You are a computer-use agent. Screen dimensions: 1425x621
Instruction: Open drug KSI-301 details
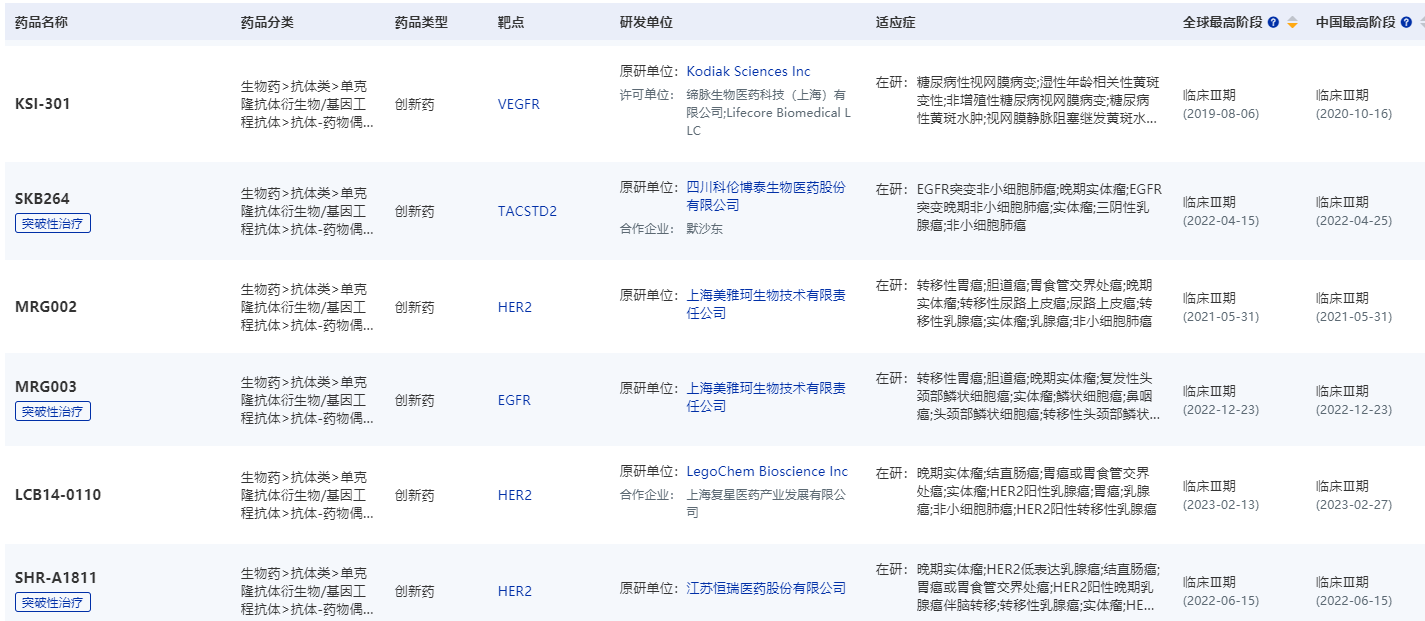click(x=43, y=103)
